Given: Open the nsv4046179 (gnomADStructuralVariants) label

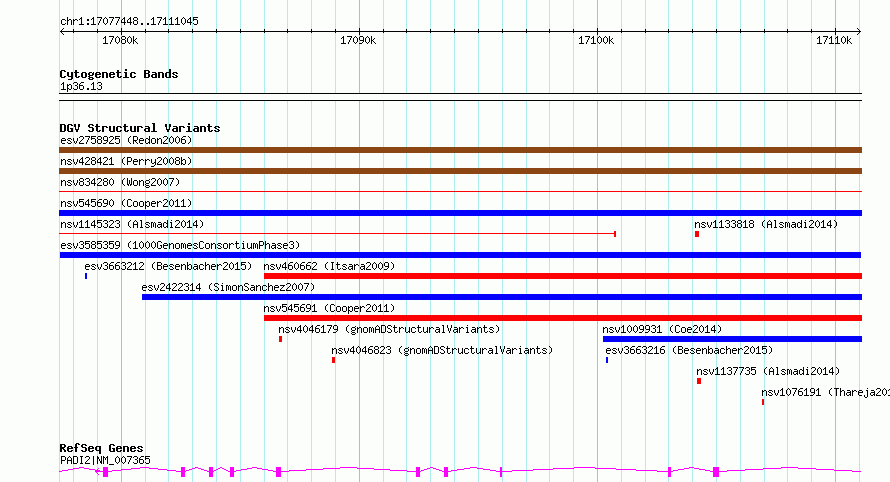Looking at the screenshot, I should pos(389,329).
